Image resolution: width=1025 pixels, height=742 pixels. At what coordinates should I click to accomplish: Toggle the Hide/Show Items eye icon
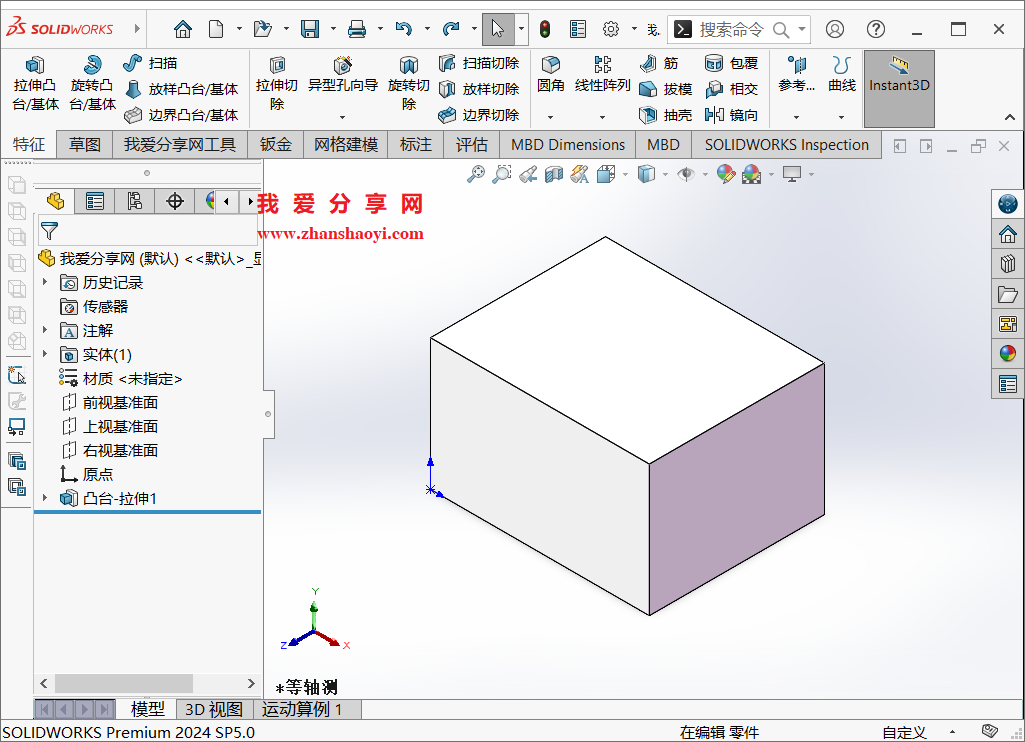tap(687, 173)
